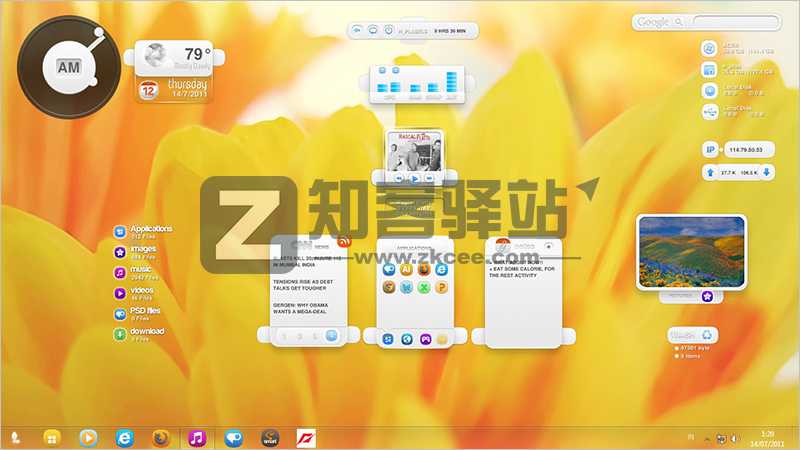The width and height of the screenshot is (800, 450).
Task: Switch to the yellow tab in applications widget
Action: tap(442, 339)
